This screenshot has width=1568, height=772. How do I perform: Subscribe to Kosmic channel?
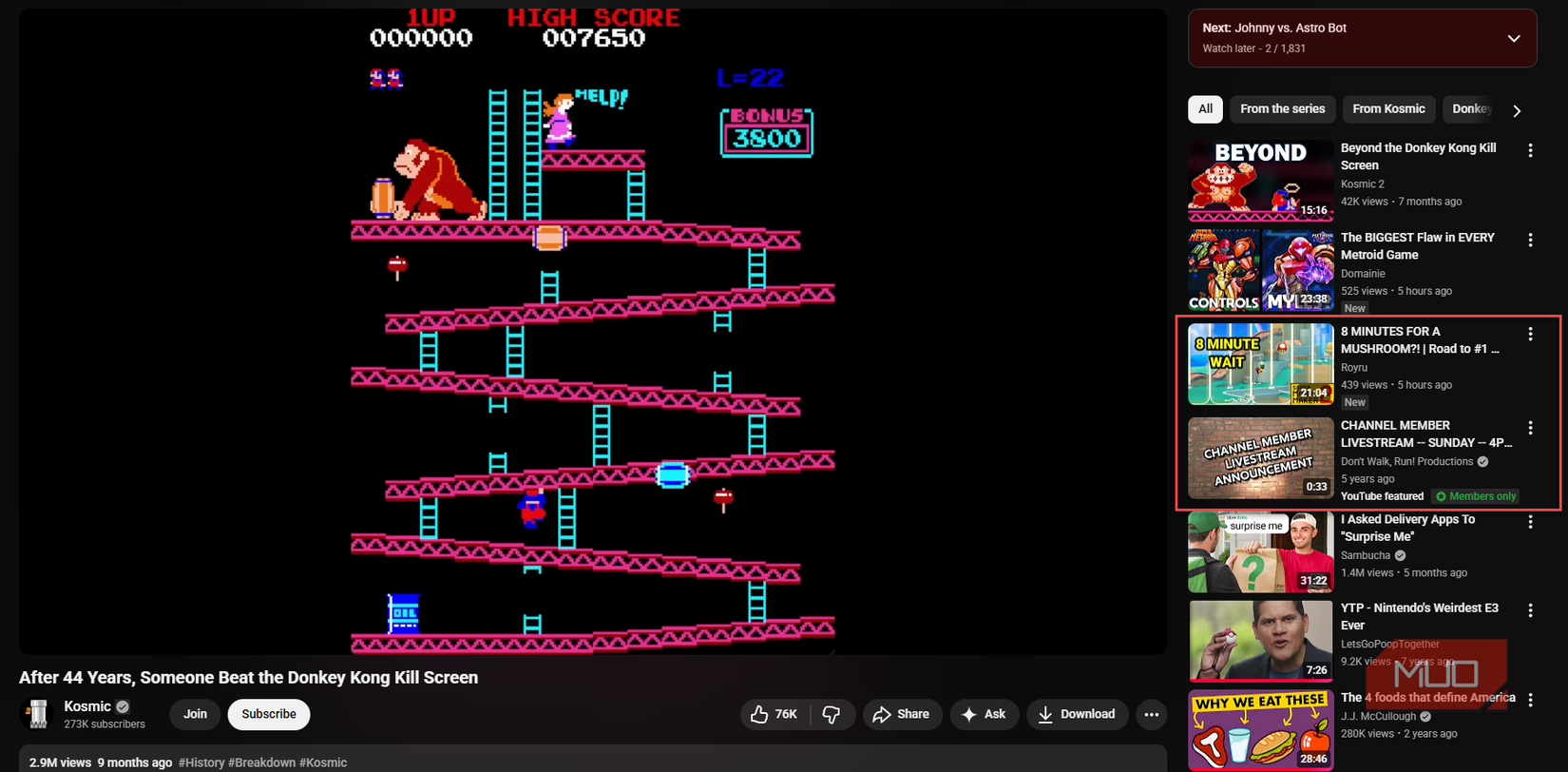click(x=269, y=714)
